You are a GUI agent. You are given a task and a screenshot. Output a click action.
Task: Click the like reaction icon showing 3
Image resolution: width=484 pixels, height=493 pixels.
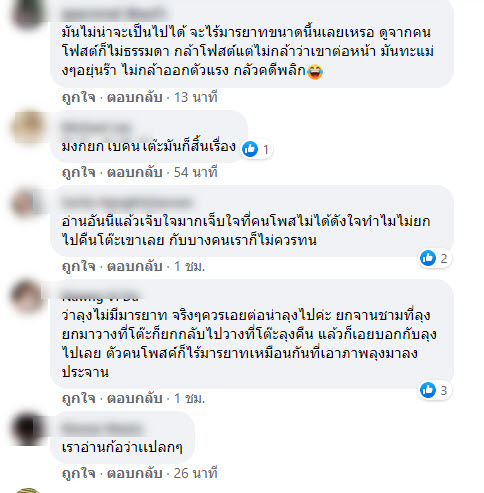tap(428, 390)
